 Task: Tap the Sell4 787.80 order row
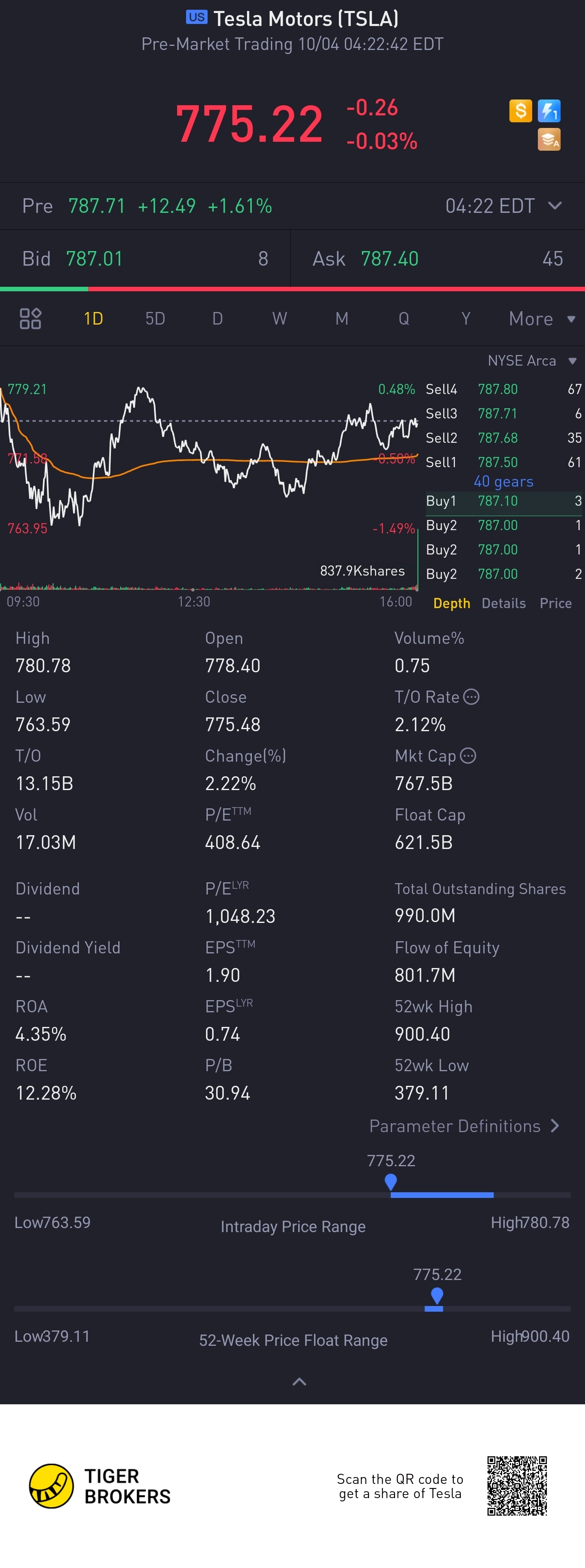(x=503, y=389)
